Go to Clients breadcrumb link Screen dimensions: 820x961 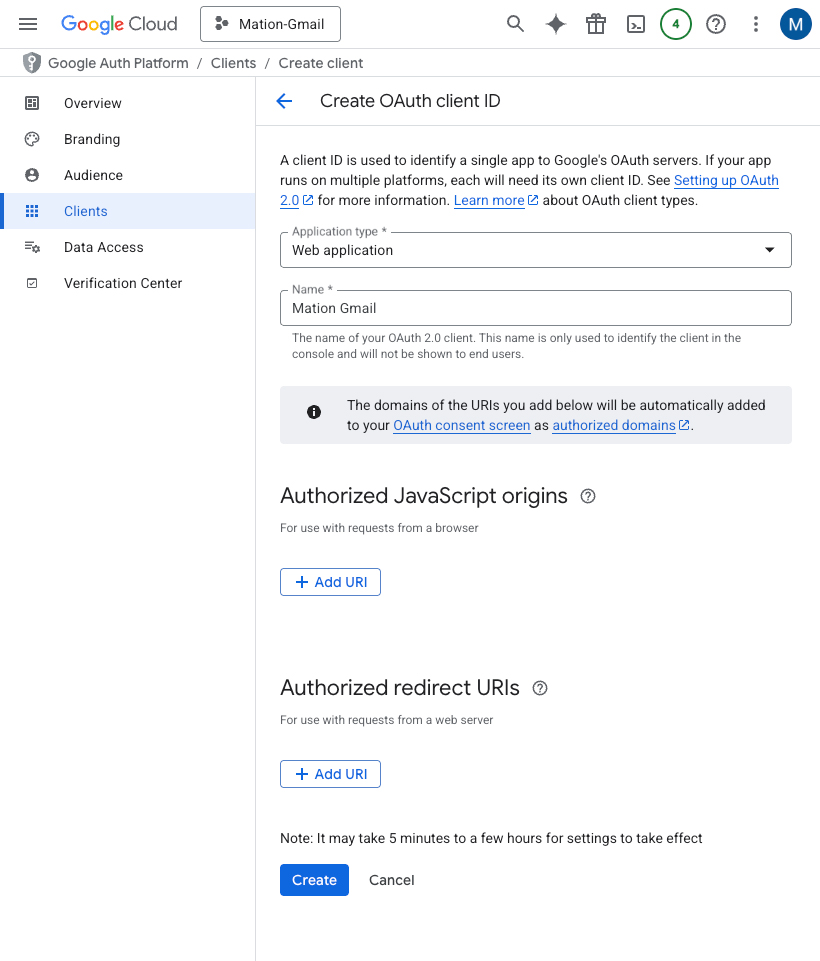[233, 63]
